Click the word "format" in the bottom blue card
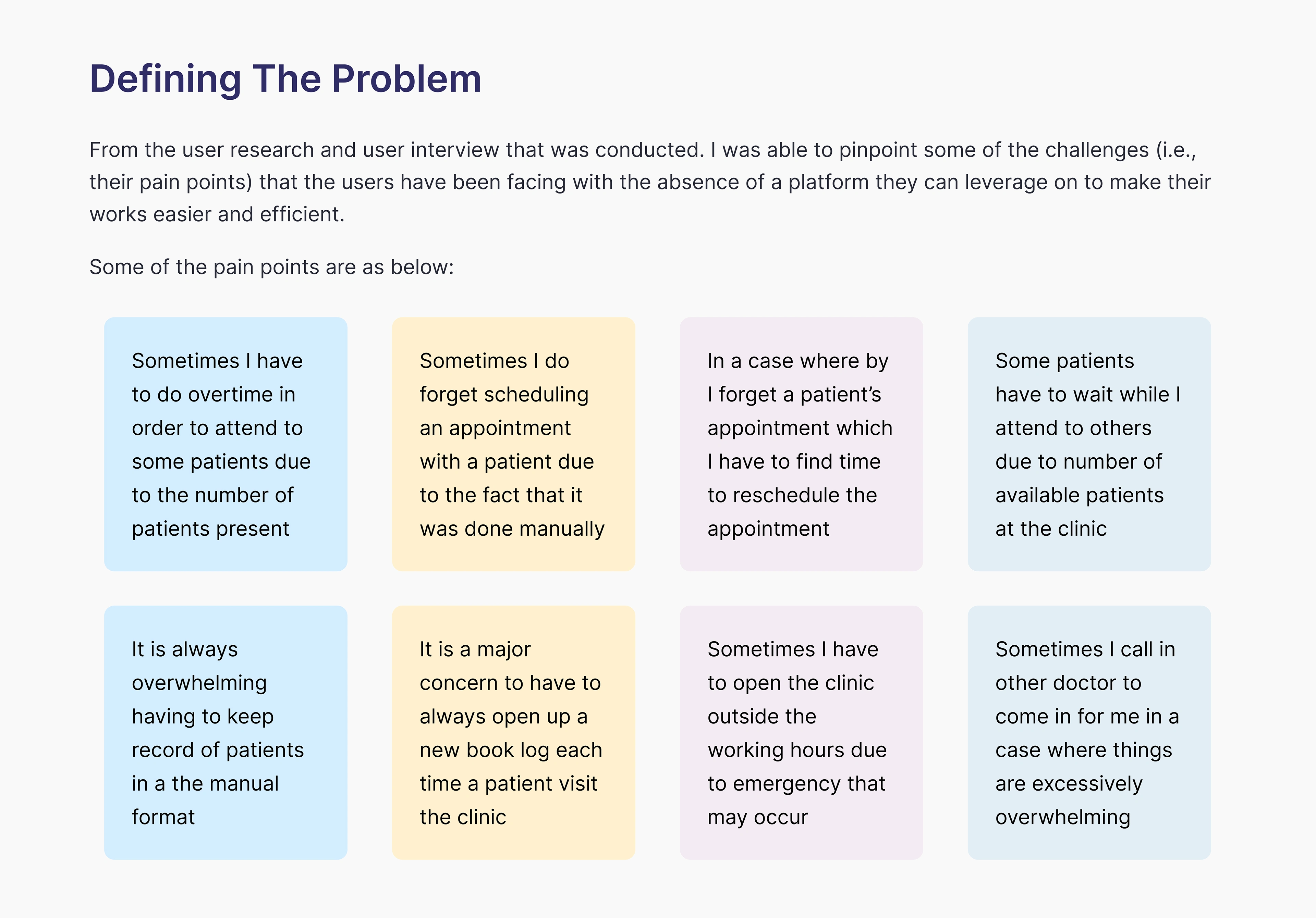Viewport: 1316px width, 918px height. pyautogui.click(x=163, y=817)
